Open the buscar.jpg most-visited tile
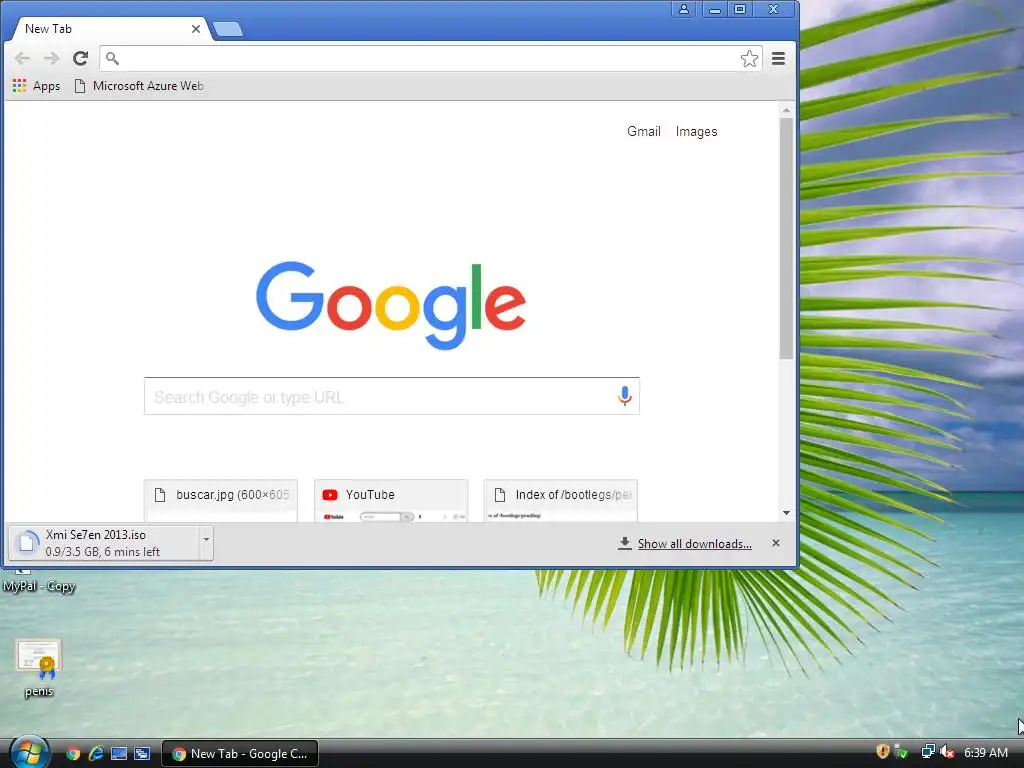The height and width of the screenshot is (768, 1024). point(221,500)
